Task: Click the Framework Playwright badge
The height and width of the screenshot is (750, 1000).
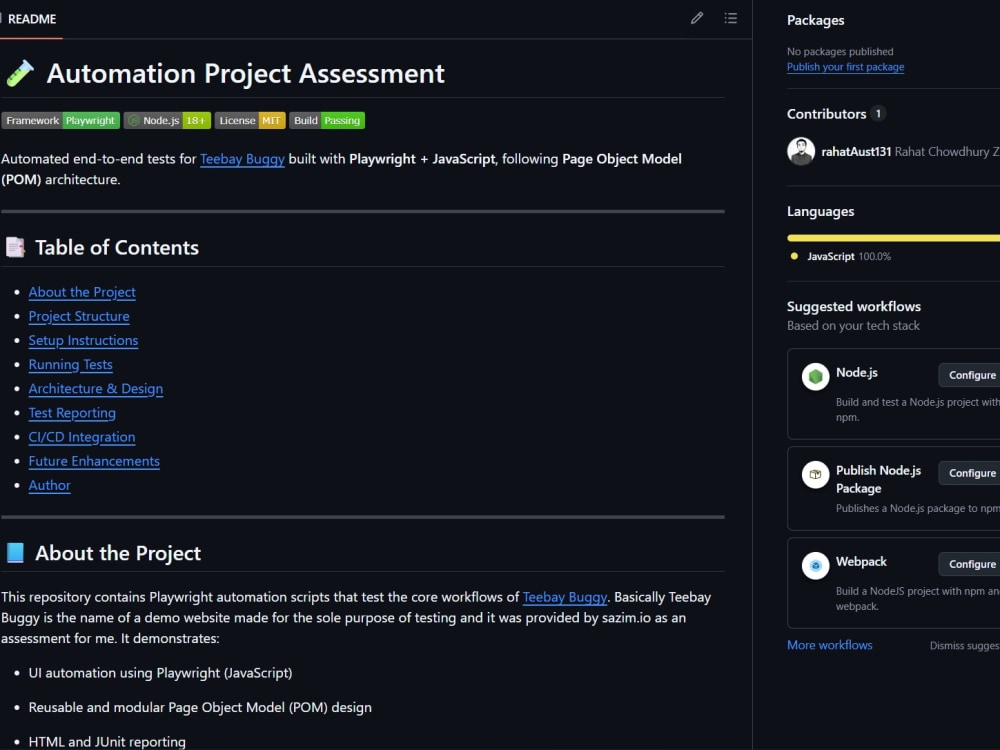Action: point(61,121)
